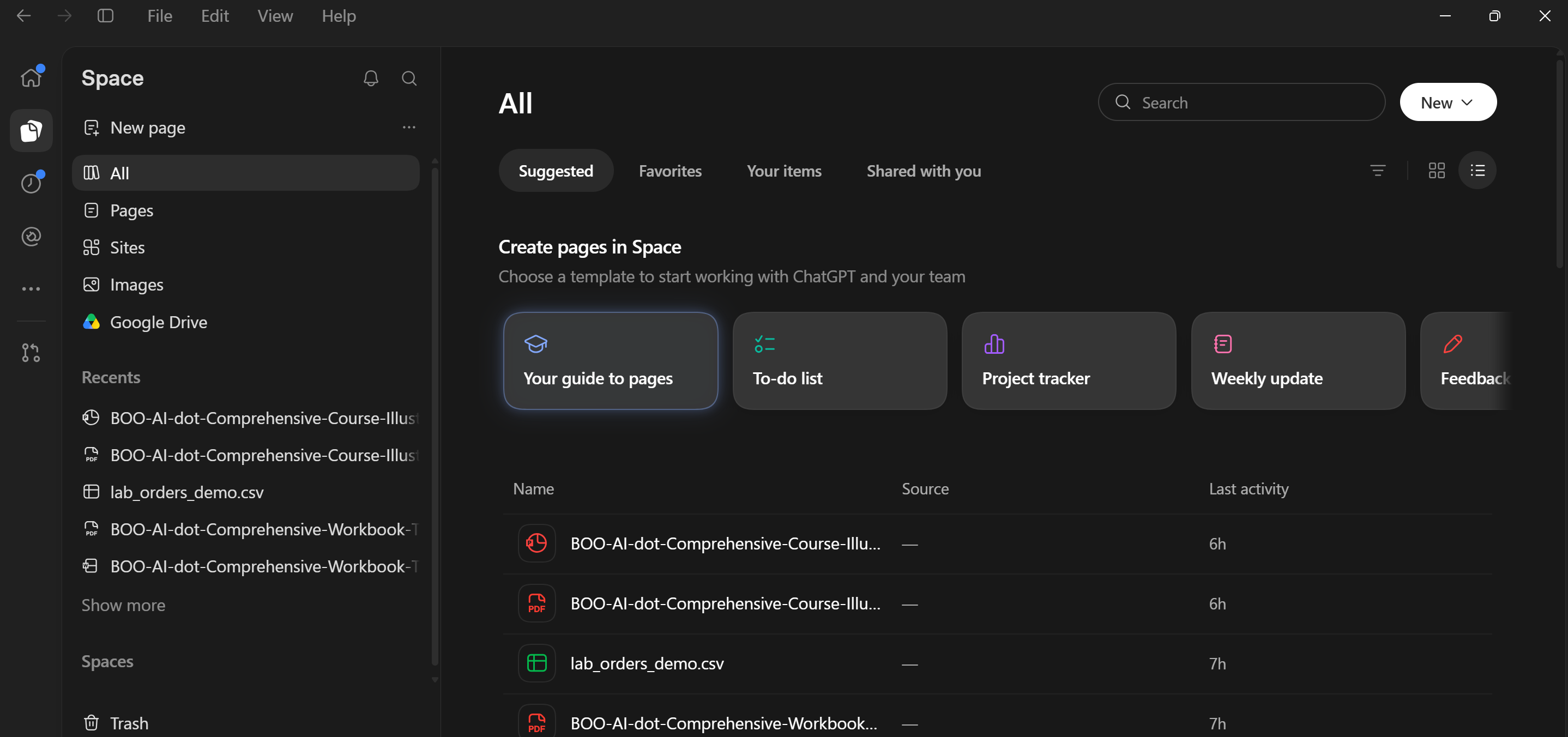Image resolution: width=1568 pixels, height=737 pixels.
Task: Open the branch/merge icon in left rail
Action: coord(31,352)
